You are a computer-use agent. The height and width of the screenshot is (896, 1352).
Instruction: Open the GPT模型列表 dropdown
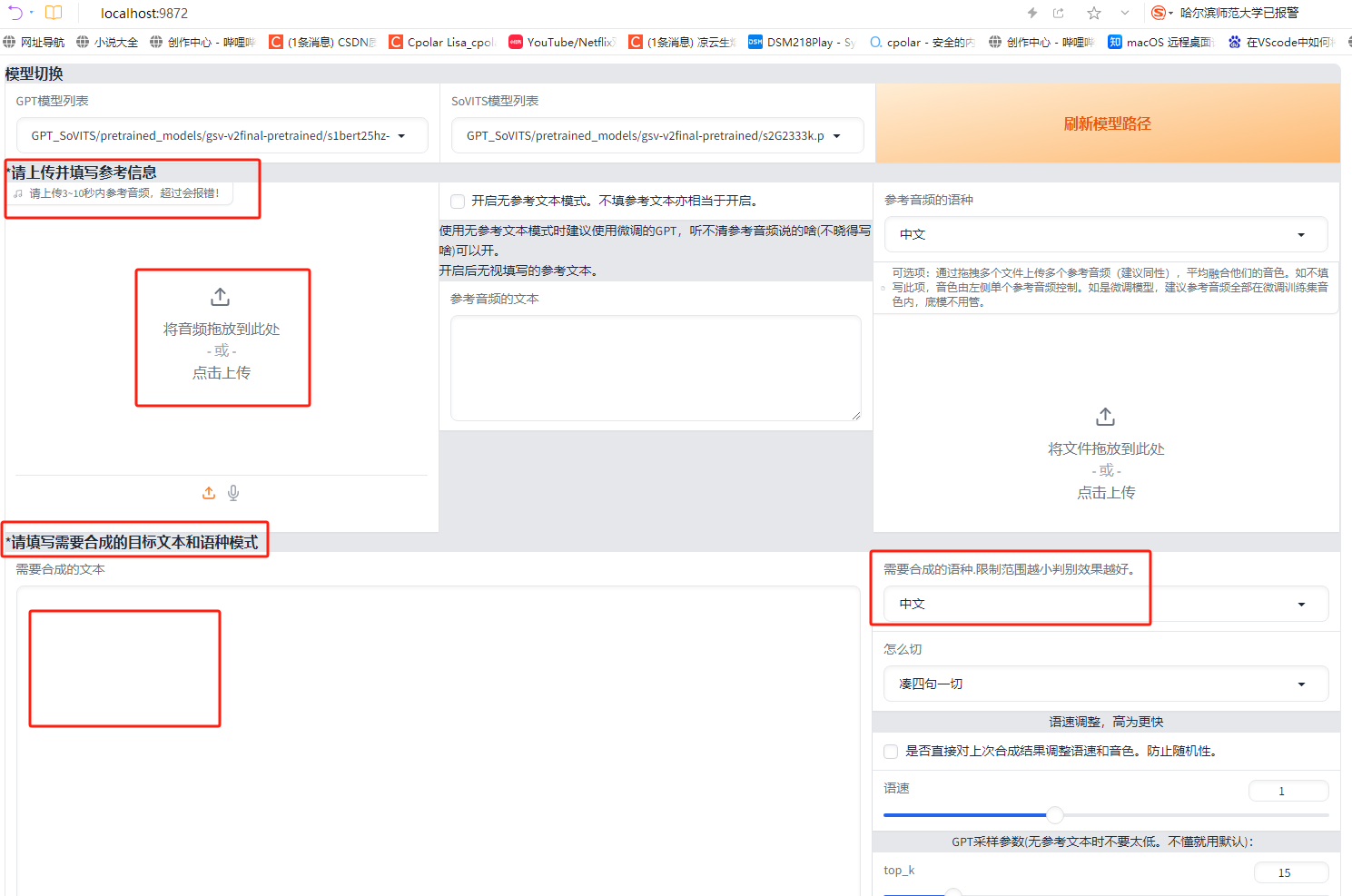(222, 136)
